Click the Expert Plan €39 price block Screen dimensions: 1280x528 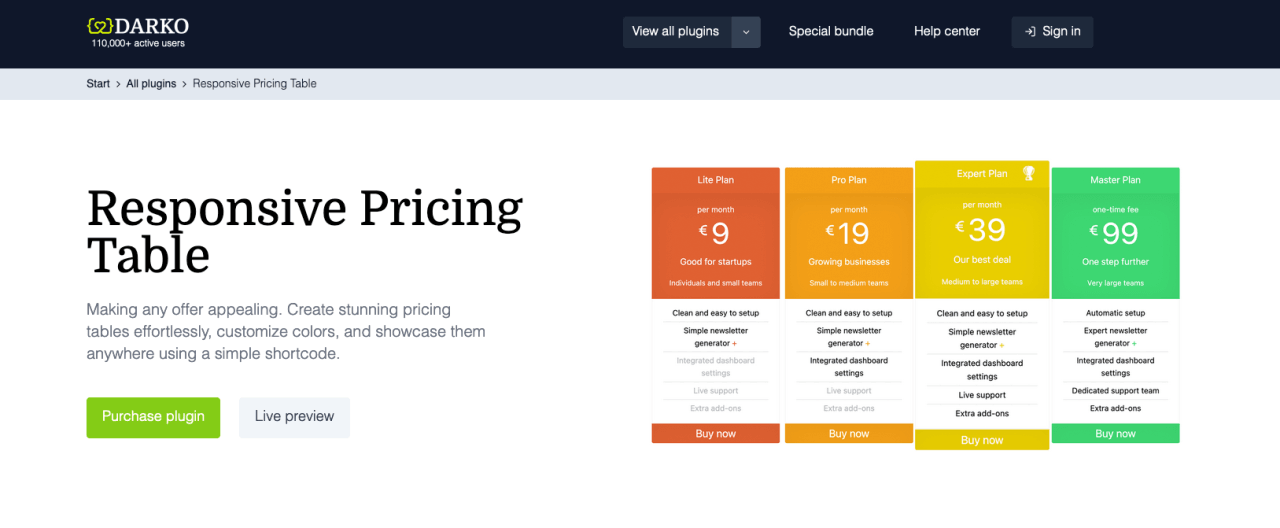tap(981, 230)
